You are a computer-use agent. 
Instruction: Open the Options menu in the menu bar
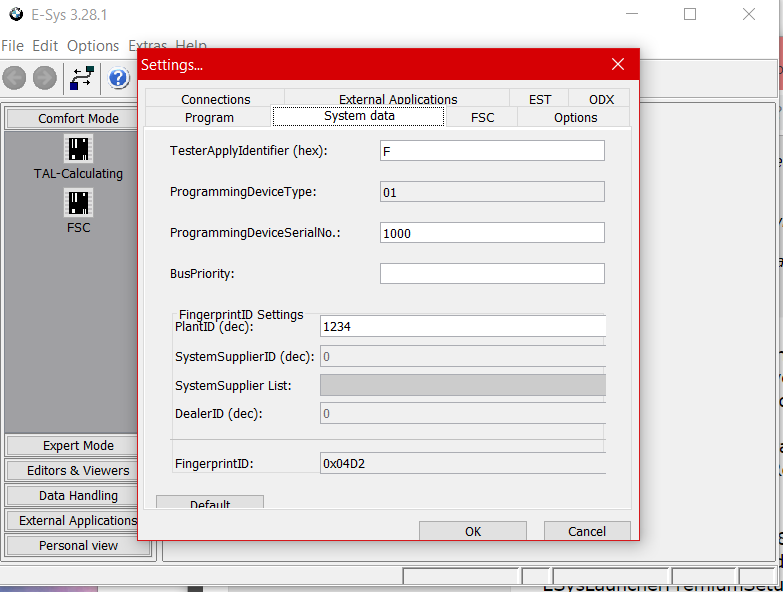[93, 46]
